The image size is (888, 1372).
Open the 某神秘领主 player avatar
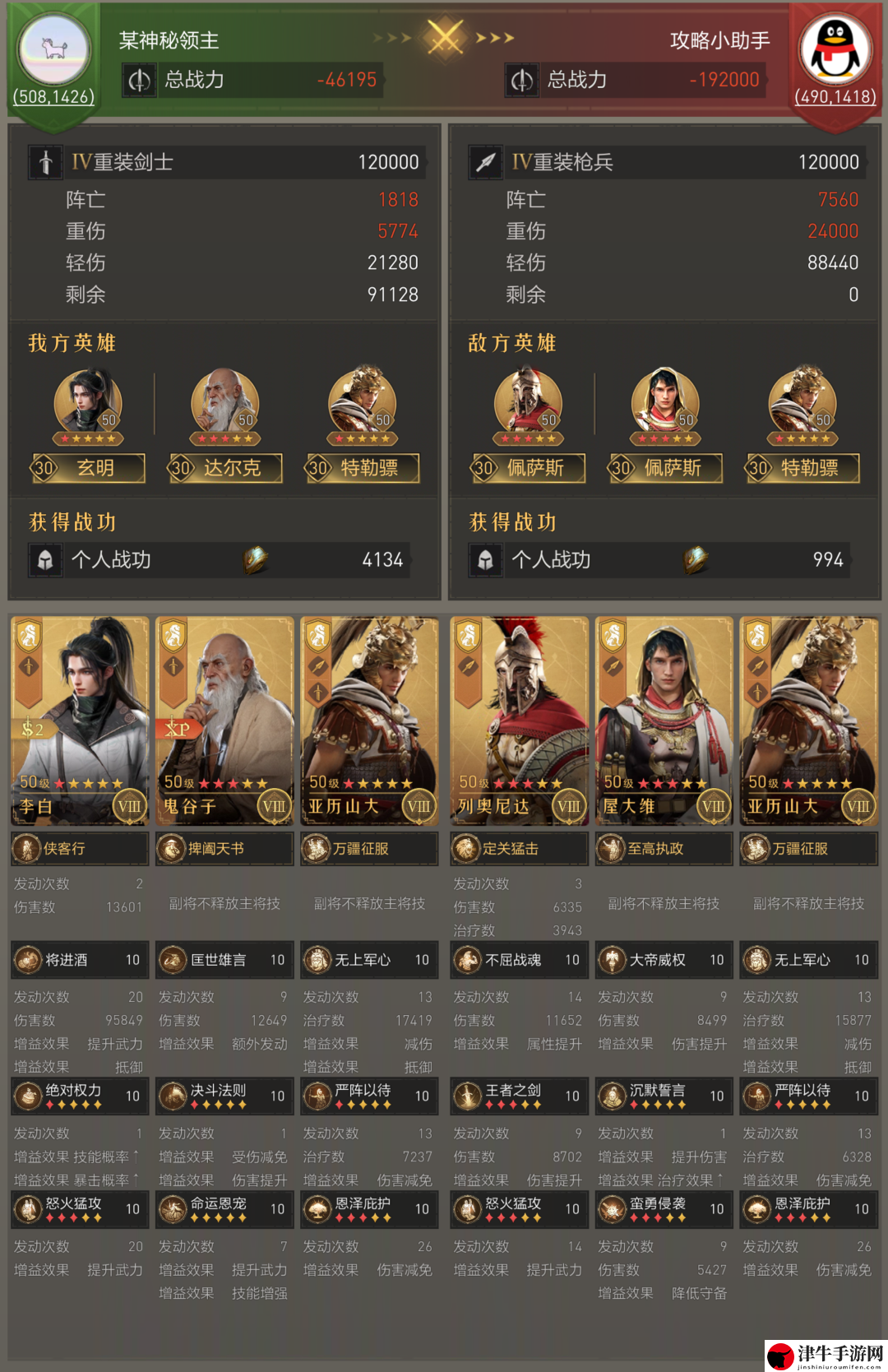click(x=54, y=50)
